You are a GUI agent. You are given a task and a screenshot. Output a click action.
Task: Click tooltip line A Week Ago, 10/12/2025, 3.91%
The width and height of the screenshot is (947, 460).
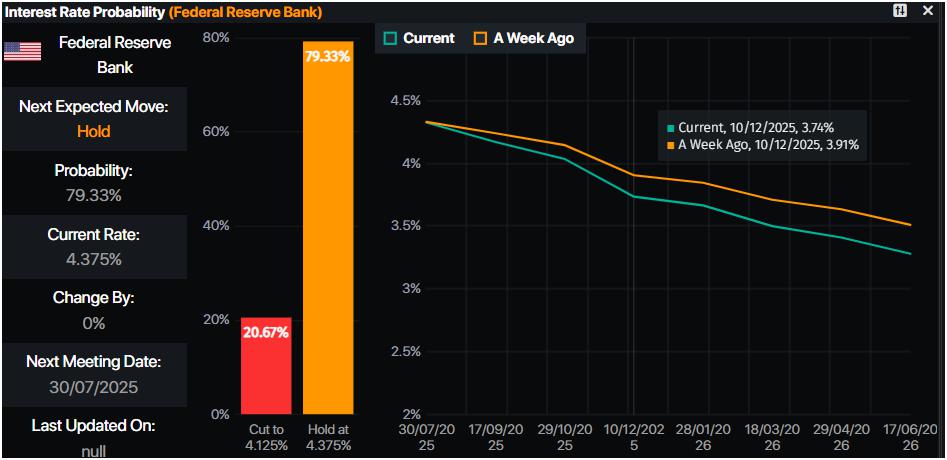763,145
